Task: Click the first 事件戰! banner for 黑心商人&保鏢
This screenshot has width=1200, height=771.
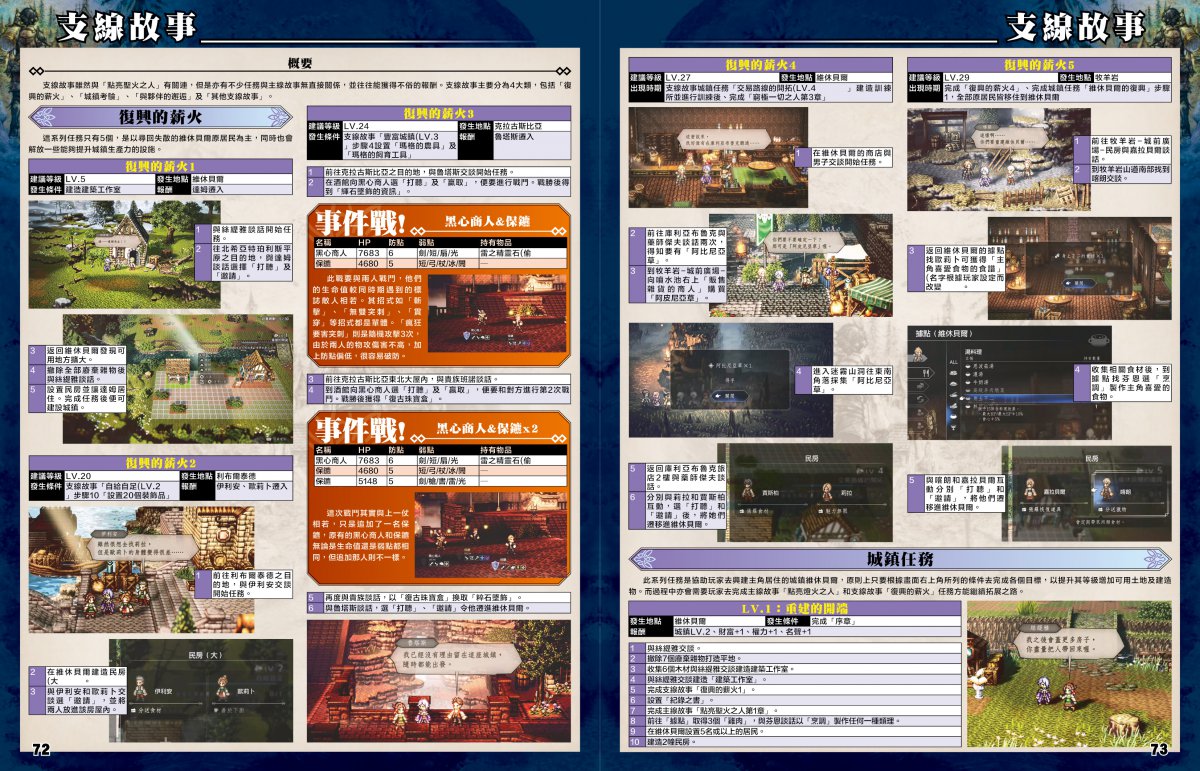Action: 438,220
